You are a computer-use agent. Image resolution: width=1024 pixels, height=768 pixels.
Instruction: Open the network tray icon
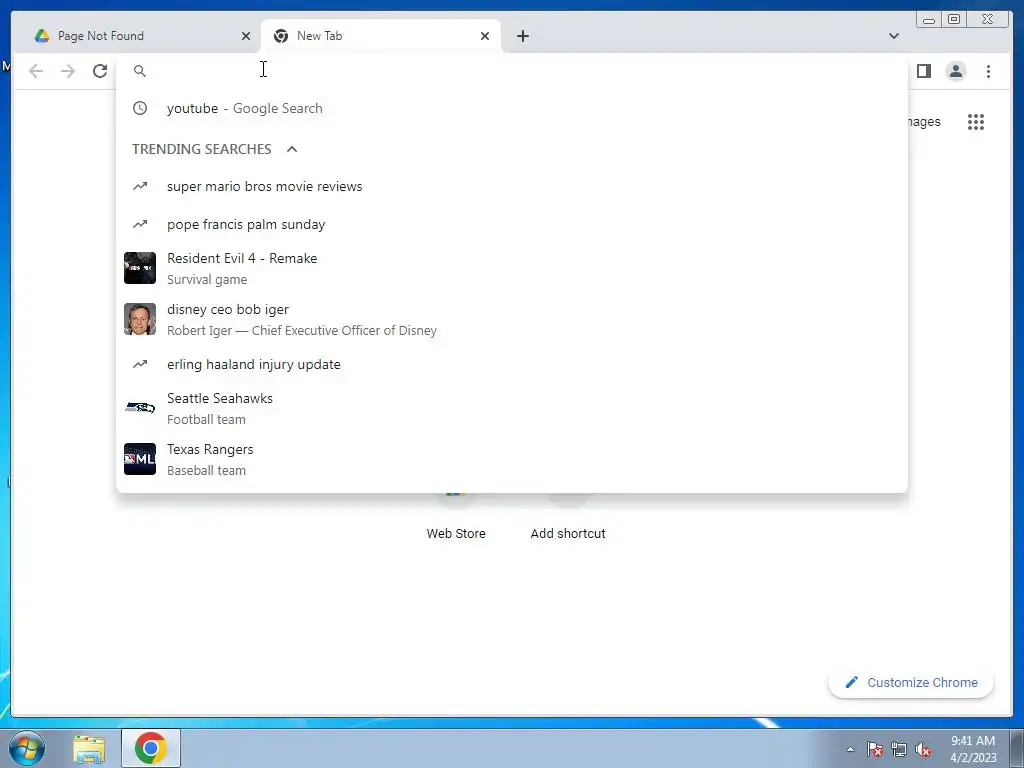point(899,749)
